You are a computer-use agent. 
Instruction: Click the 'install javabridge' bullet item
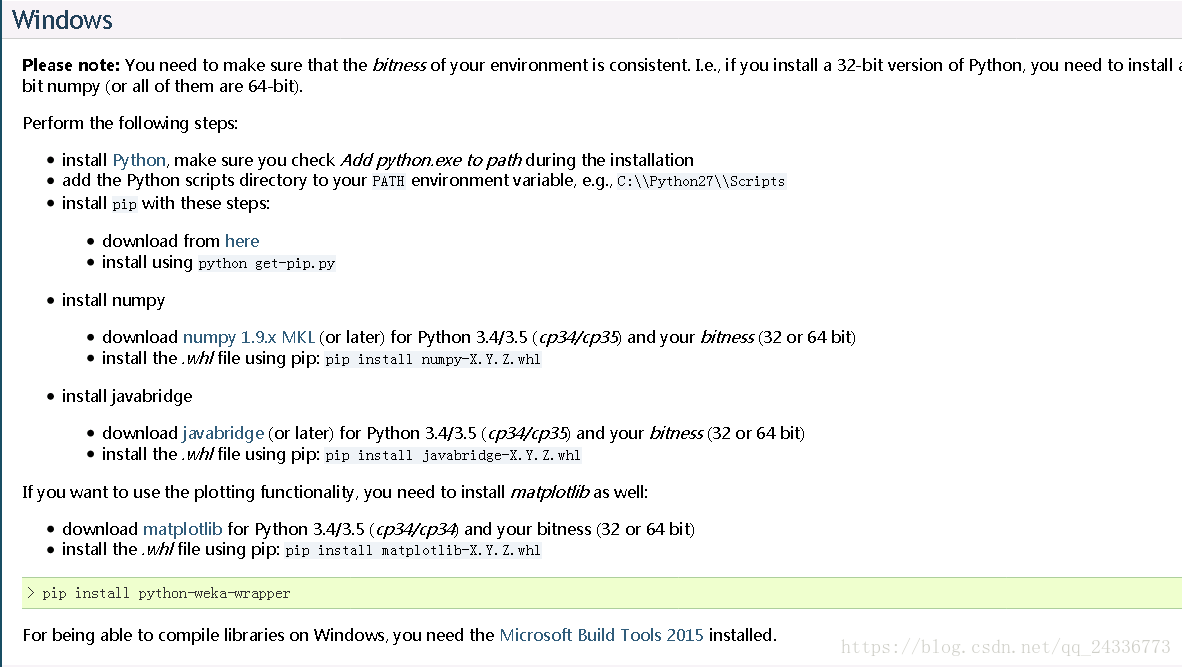coord(127,396)
